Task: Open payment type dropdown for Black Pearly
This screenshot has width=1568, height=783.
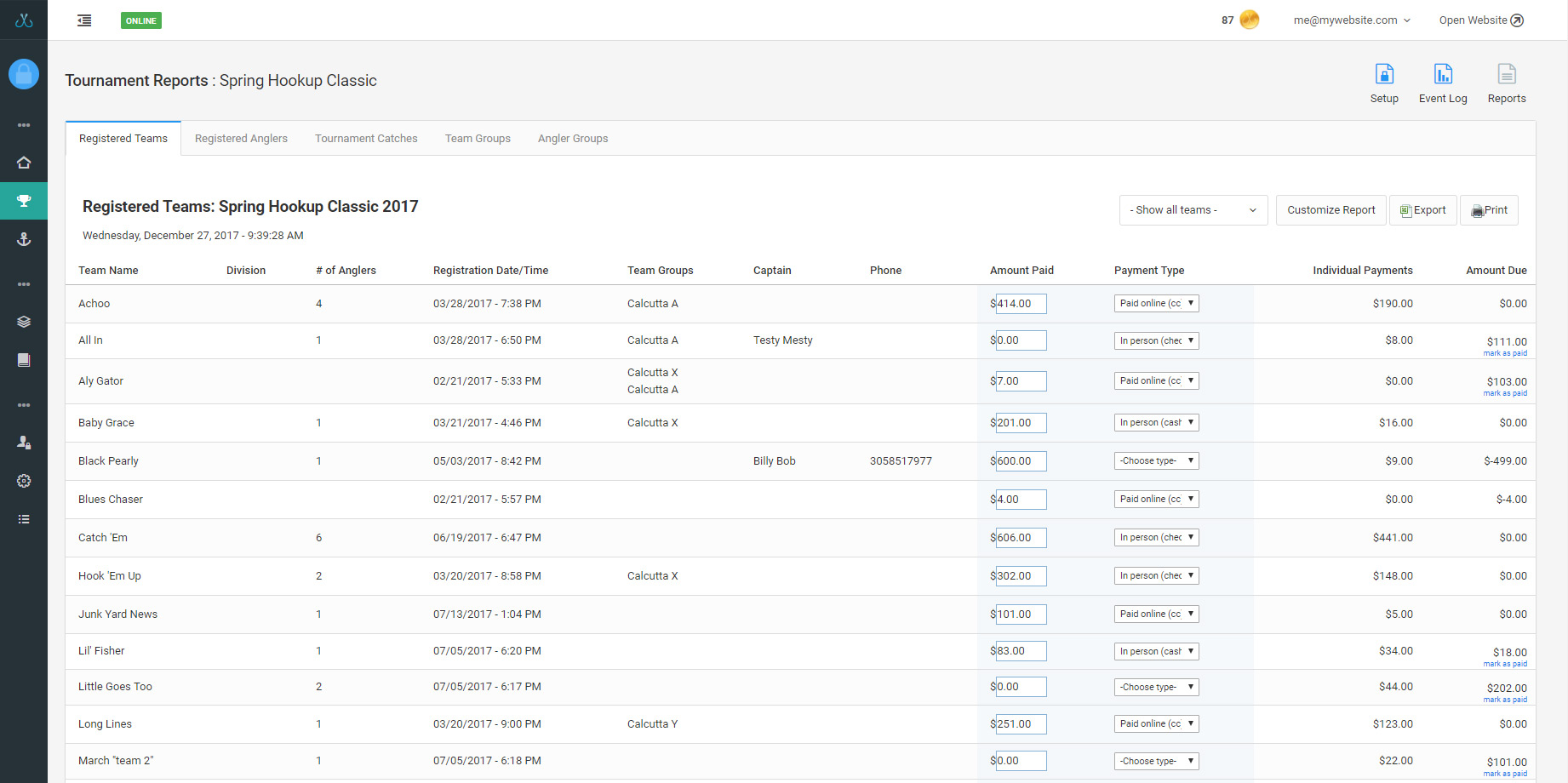Action: pyautogui.click(x=1156, y=461)
